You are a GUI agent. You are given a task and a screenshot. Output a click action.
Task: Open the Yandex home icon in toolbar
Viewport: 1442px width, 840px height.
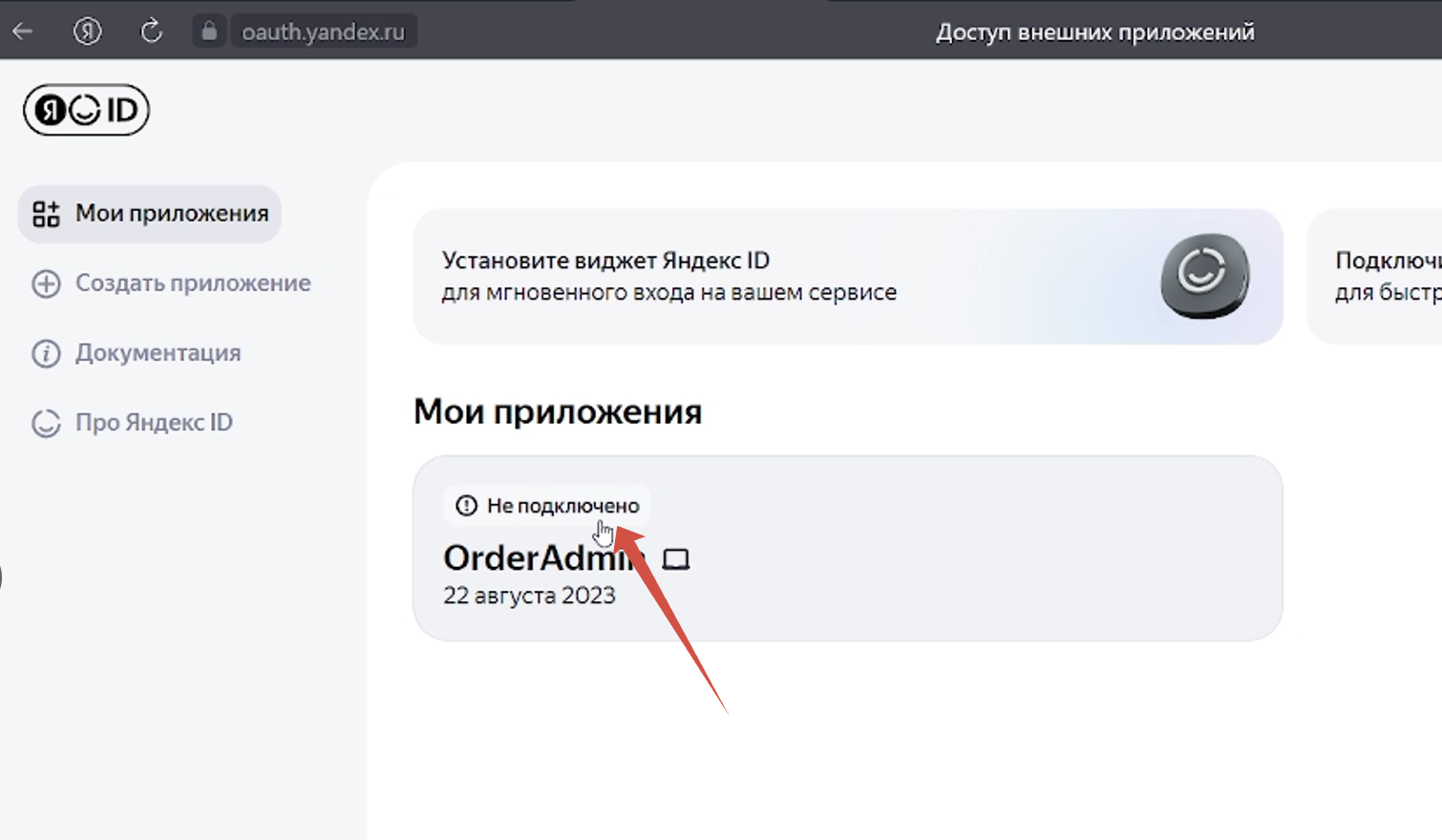point(87,31)
